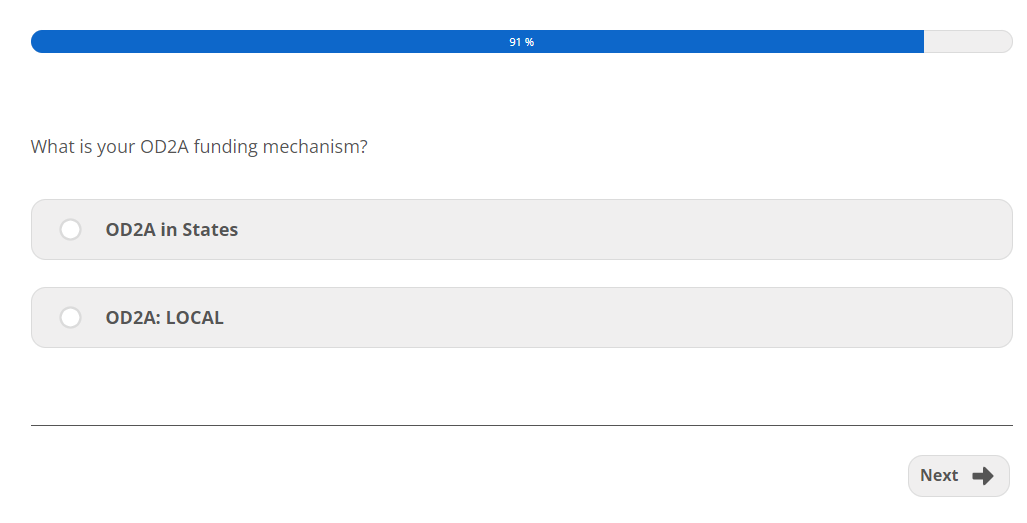
Task: Click the funding mechanism question text
Action: coord(199,147)
